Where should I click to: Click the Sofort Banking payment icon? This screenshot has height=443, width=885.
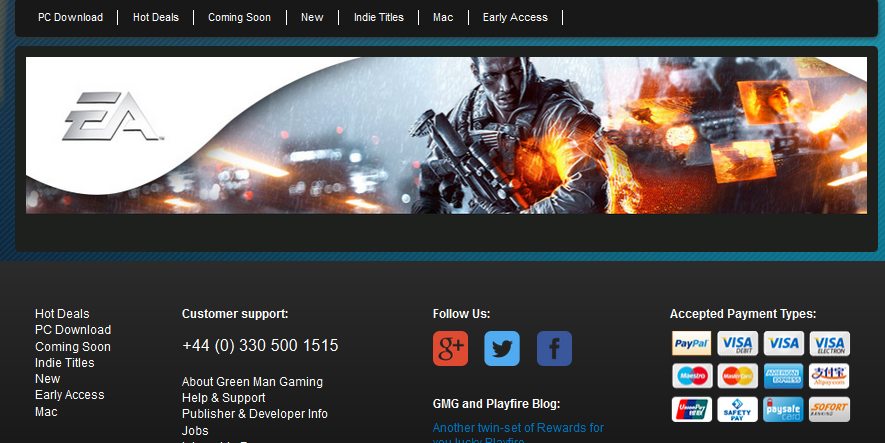[829, 409]
